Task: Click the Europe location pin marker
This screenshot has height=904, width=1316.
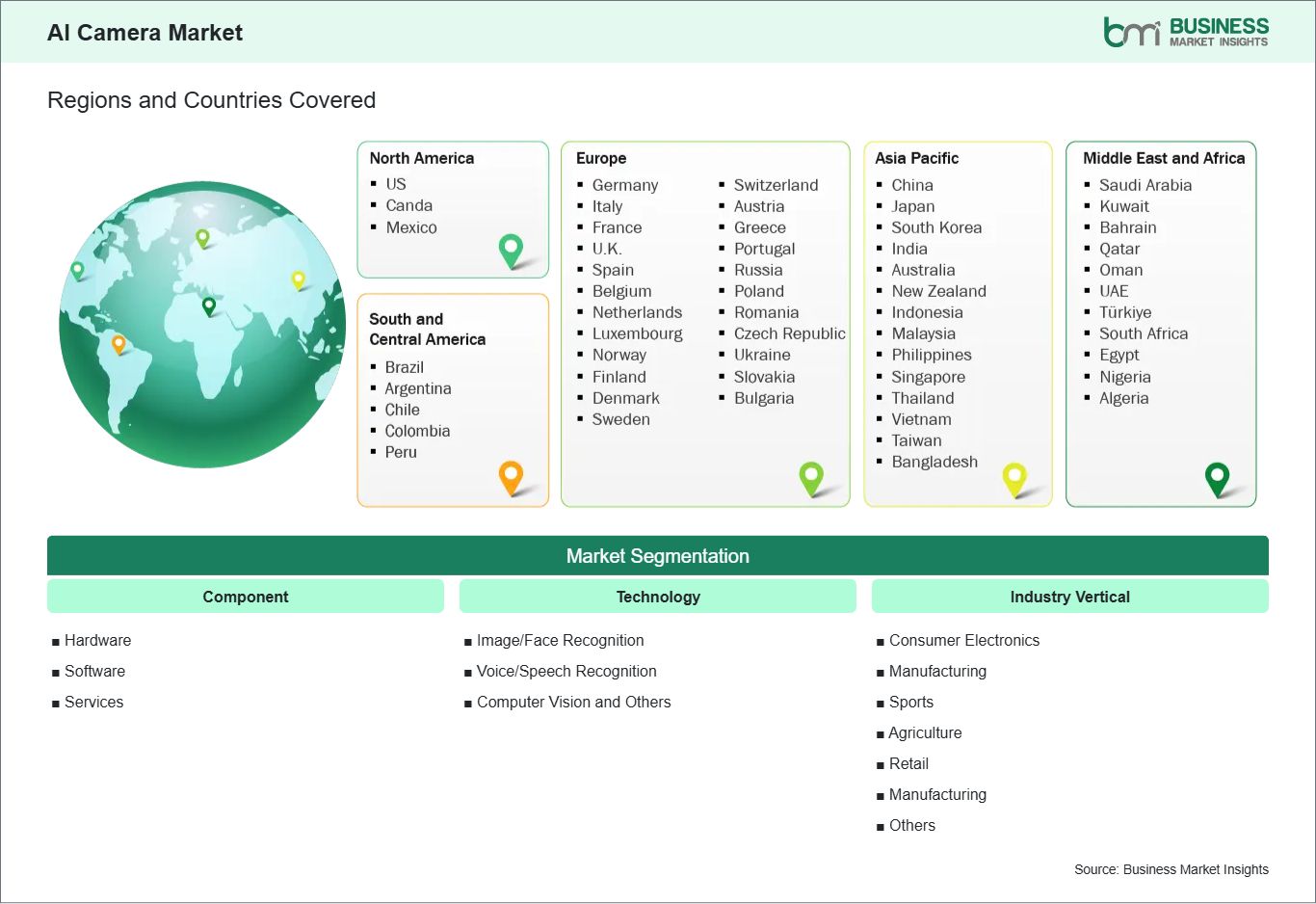Action: 812,478
